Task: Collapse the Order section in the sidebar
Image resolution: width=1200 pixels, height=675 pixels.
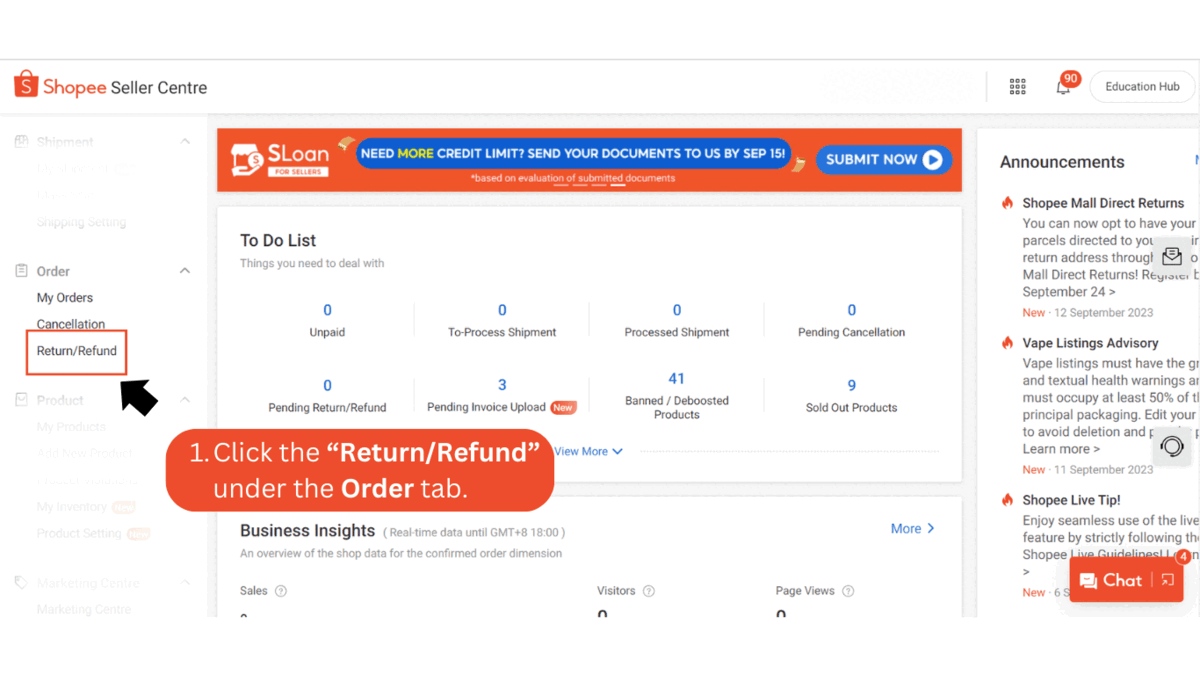Action: (184, 270)
